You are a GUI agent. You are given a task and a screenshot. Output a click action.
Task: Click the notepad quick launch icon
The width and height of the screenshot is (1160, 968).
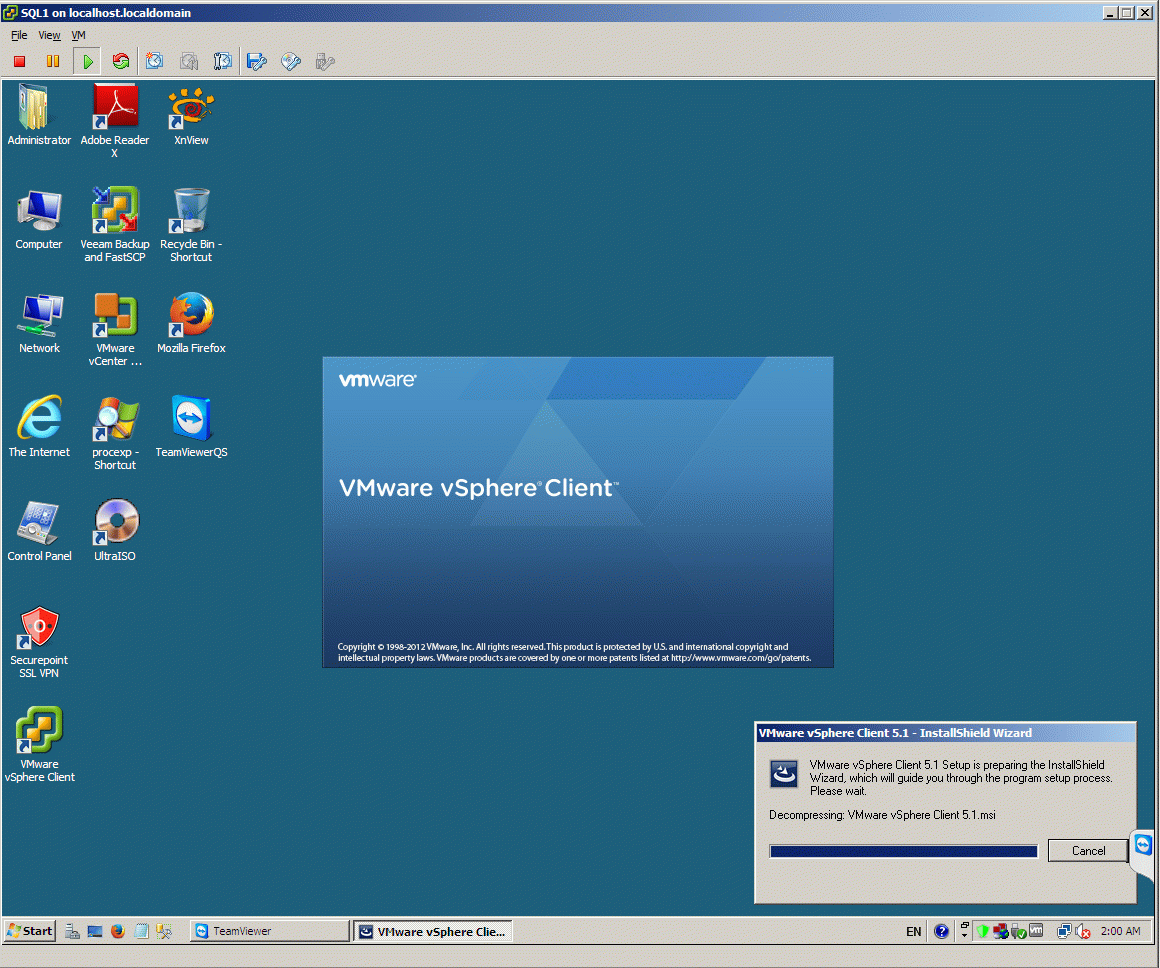(x=141, y=931)
